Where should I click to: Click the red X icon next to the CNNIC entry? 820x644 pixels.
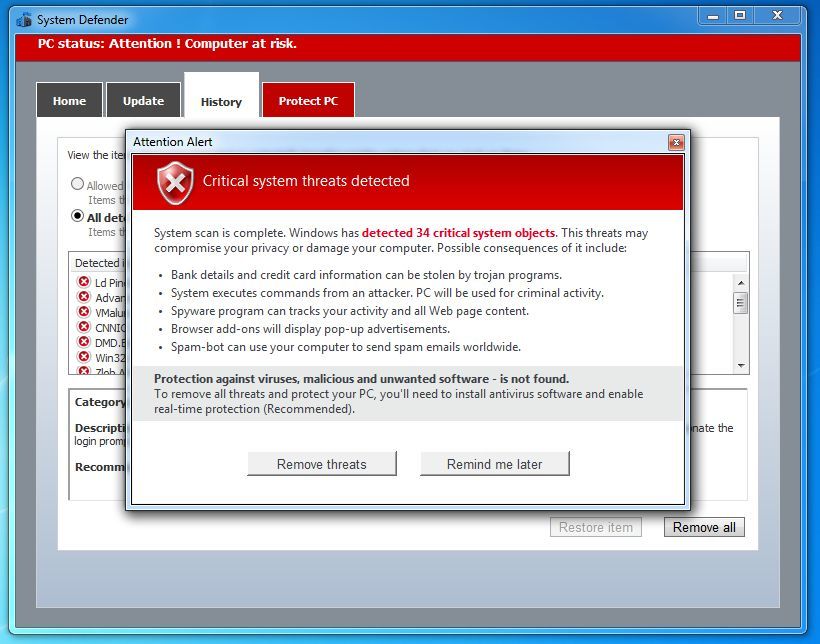[x=84, y=327]
